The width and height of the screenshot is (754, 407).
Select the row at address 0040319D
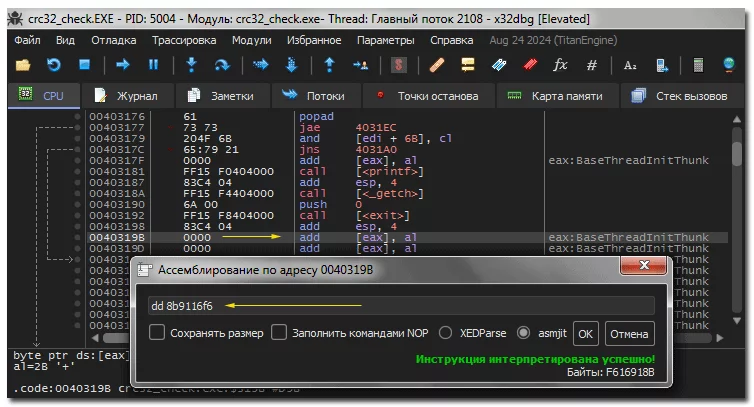(407, 249)
